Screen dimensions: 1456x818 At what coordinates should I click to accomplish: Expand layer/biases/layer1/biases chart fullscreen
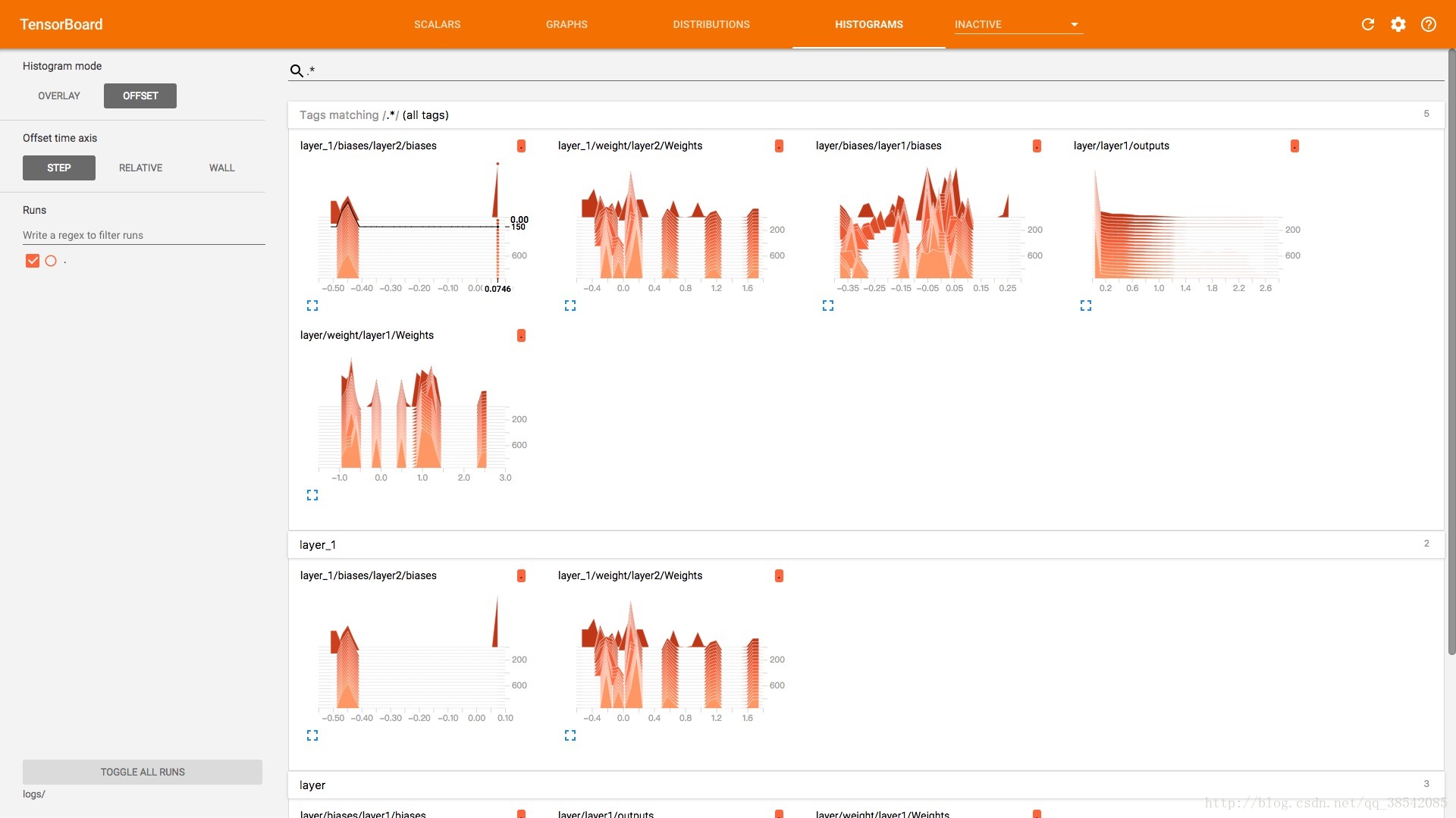pos(828,306)
